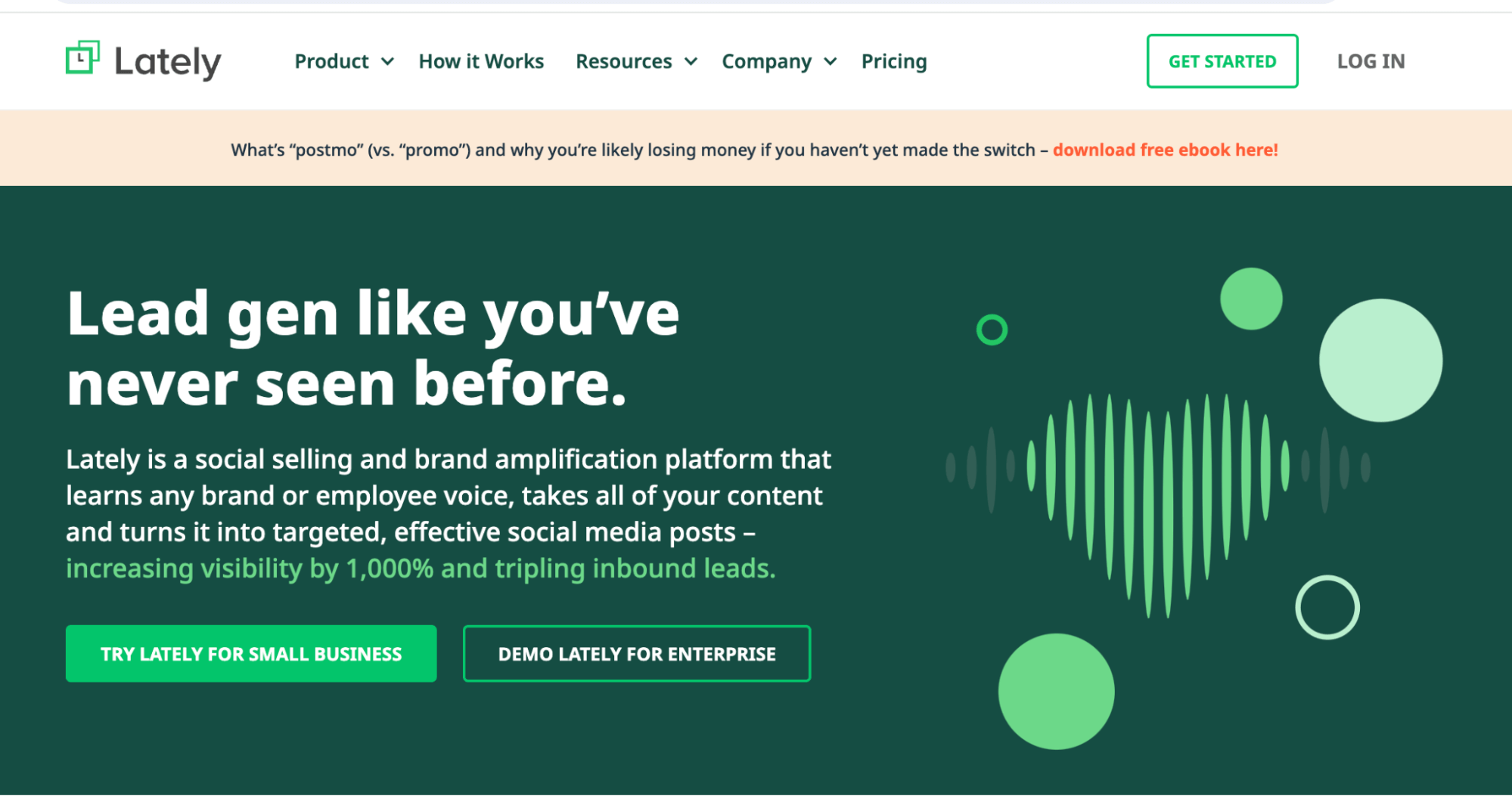The width and height of the screenshot is (1512, 796).
Task: Click the Lately green square logo icon
Action: (82, 58)
